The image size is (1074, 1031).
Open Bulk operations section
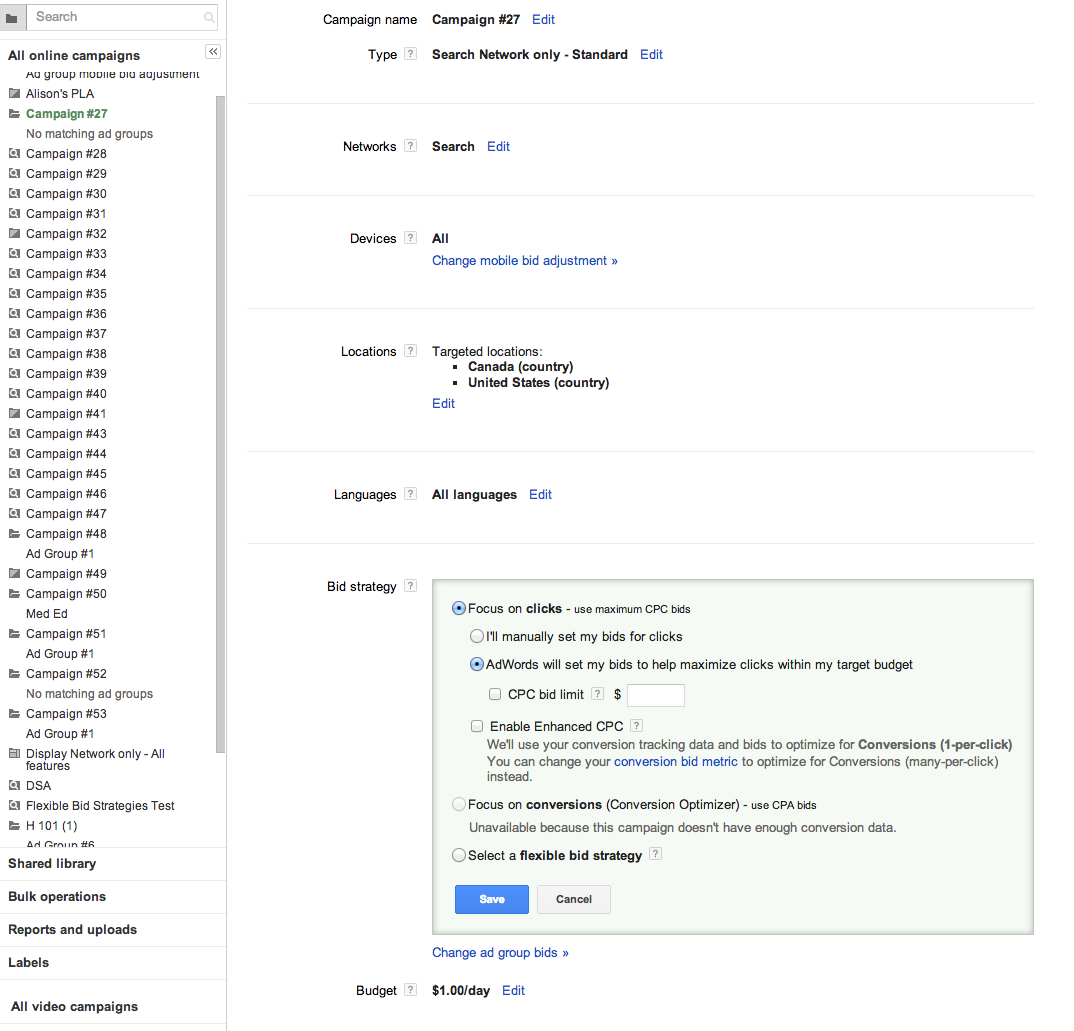point(57,896)
